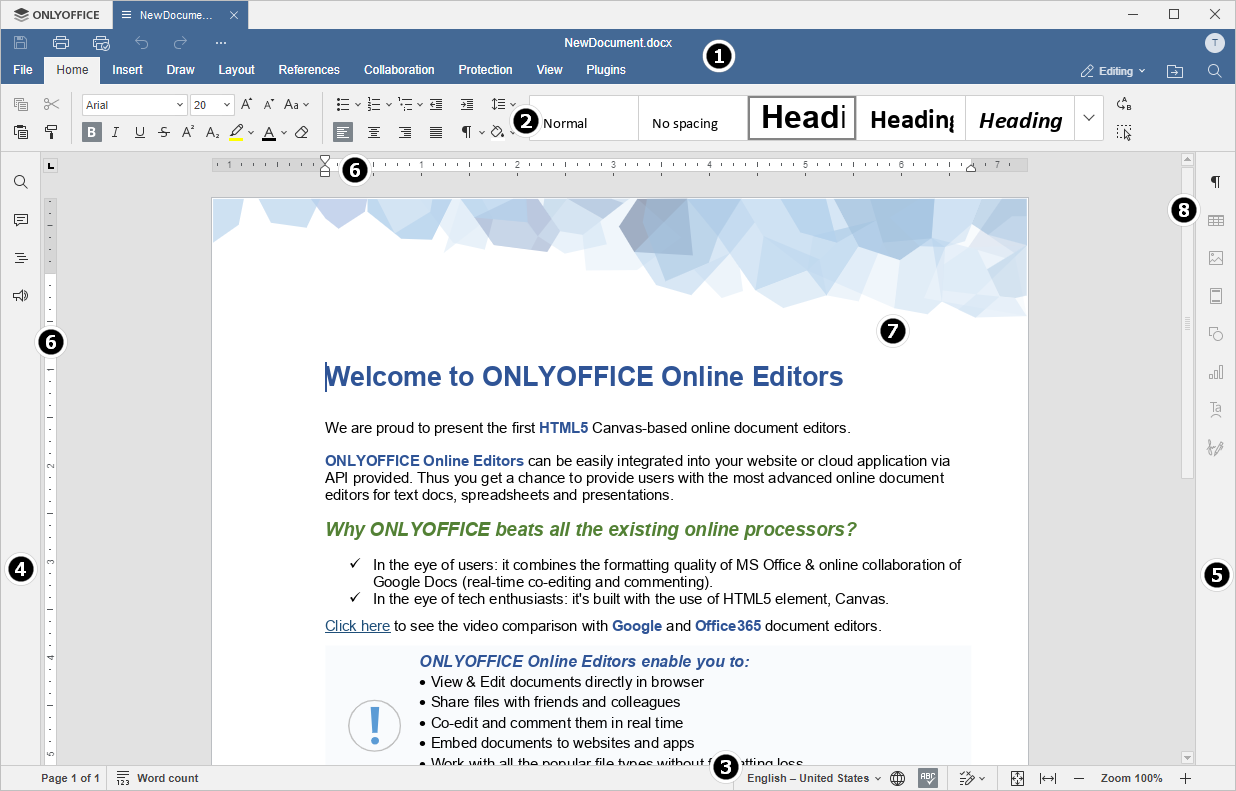This screenshot has width=1236, height=791.
Task: Expand the document language selector
Action: pyautogui.click(x=878, y=778)
